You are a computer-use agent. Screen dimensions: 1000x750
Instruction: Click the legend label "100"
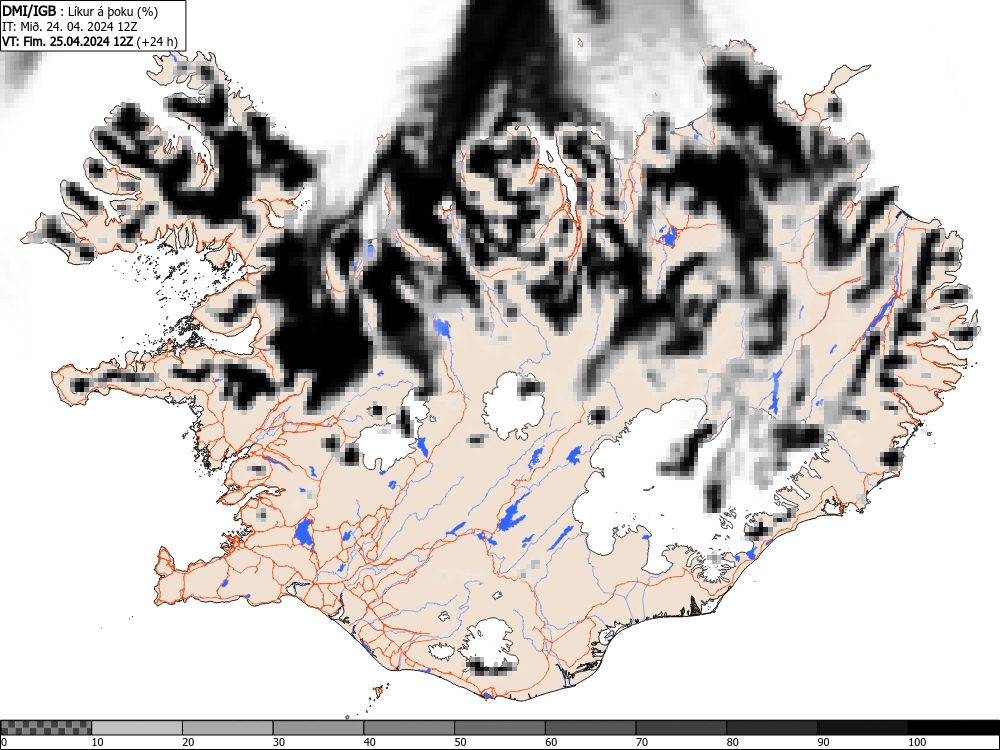916,742
